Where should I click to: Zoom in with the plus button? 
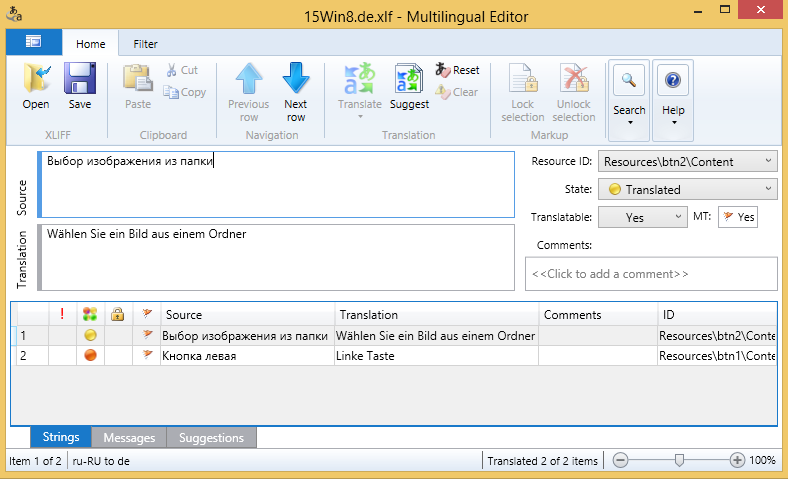[737, 460]
